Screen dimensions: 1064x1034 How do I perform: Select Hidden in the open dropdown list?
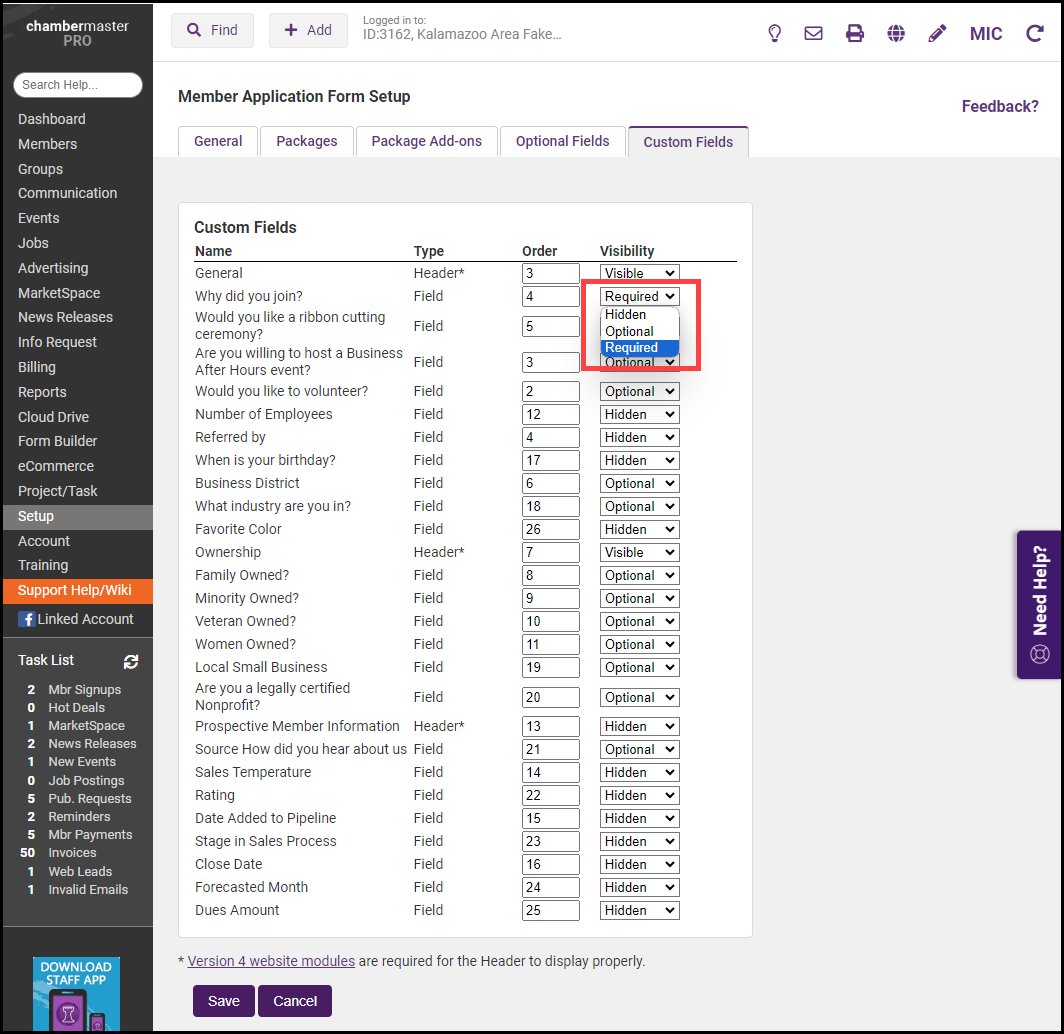[626, 314]
